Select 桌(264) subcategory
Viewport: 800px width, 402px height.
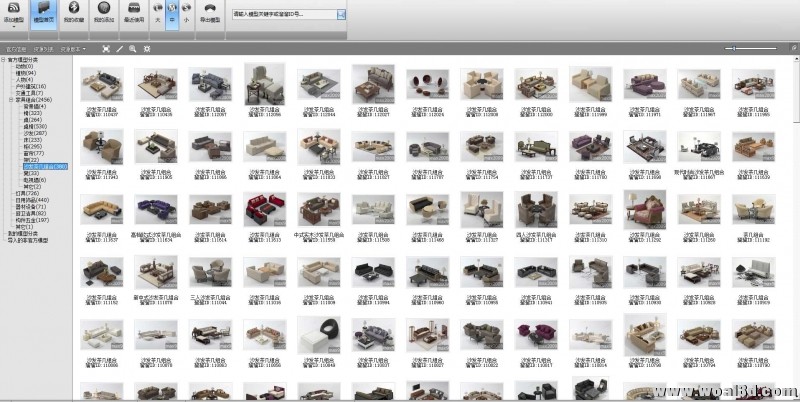pos(33,120)
